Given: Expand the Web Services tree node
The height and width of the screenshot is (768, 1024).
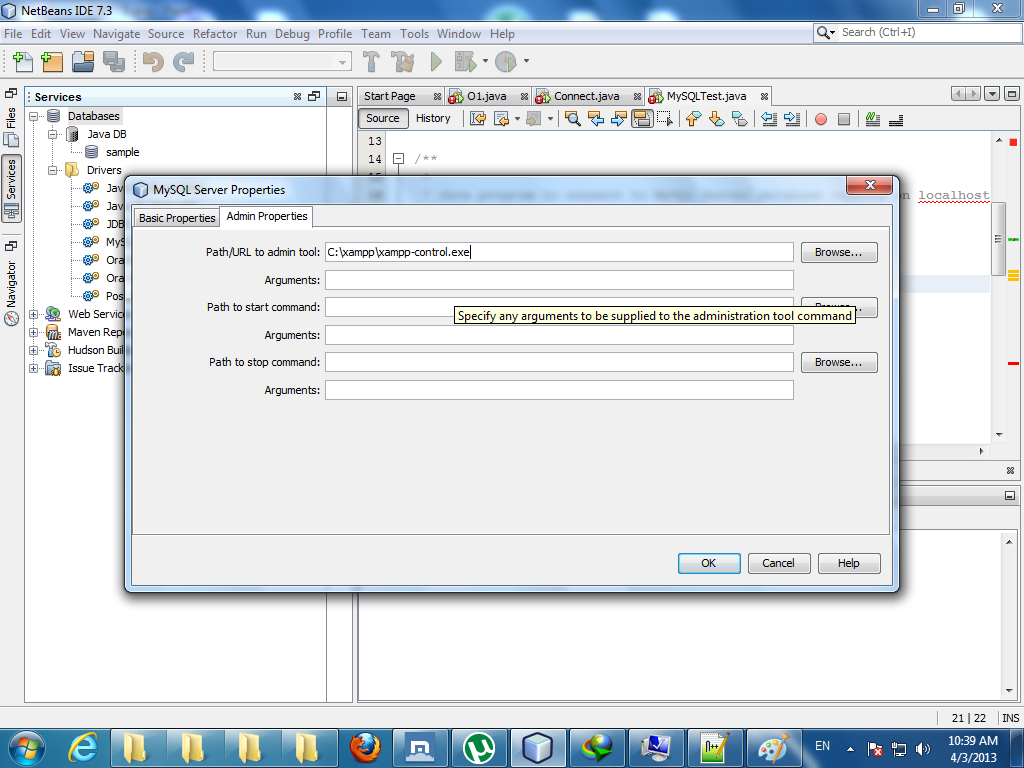Looking at the screenshot, I should (33, 314).
